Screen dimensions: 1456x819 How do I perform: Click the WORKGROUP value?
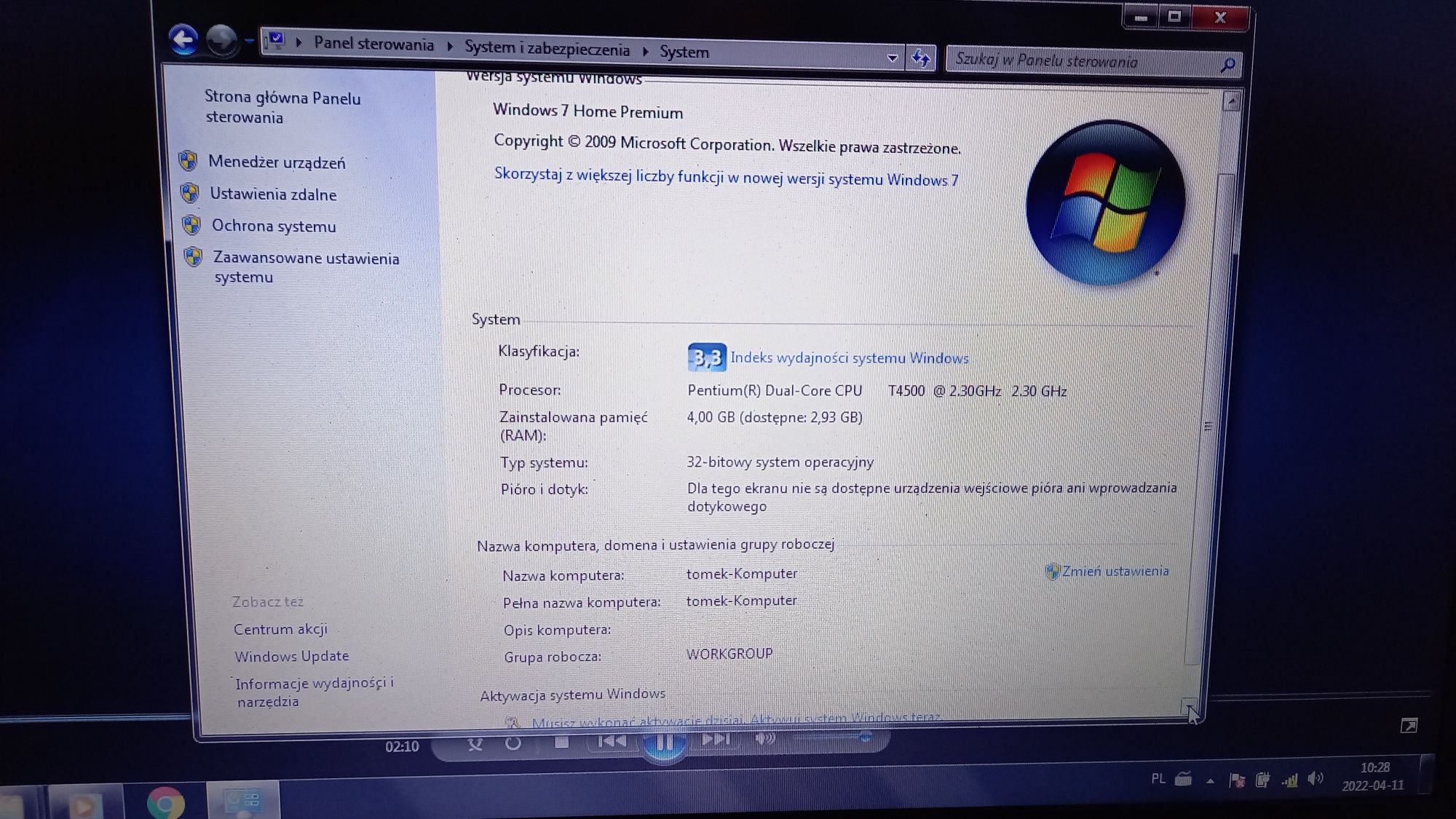(x=729, y=654)
